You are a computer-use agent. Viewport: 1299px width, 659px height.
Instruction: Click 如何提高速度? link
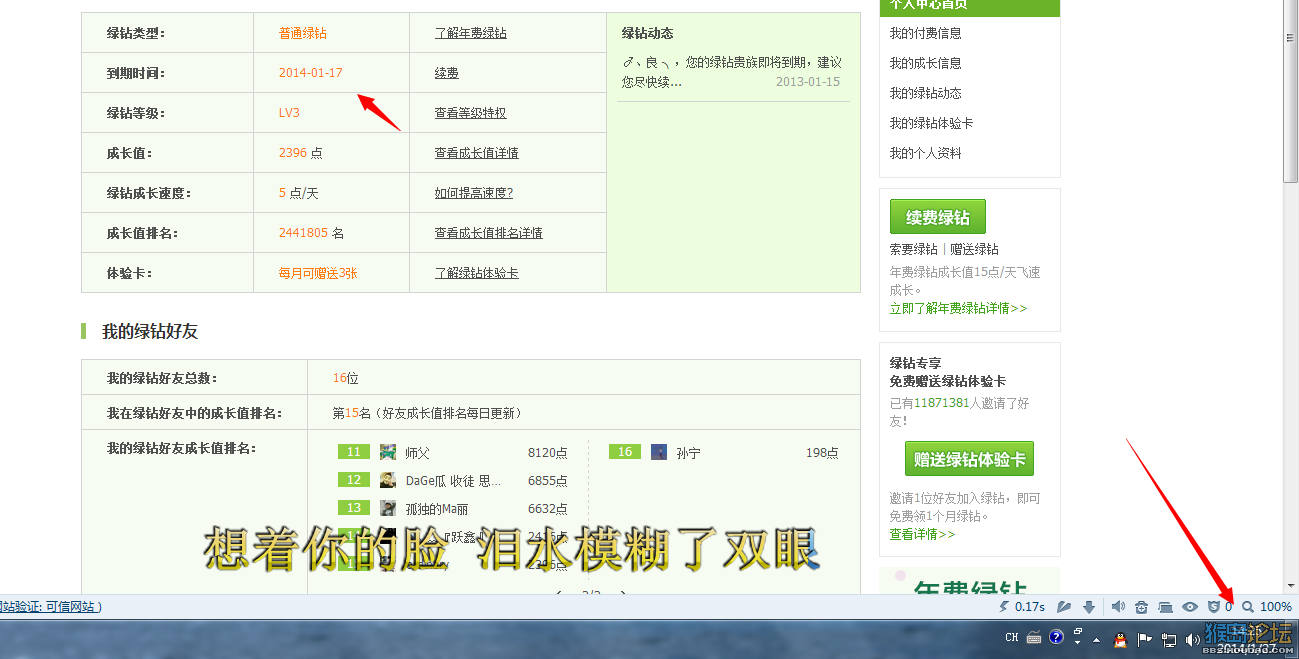474,193
